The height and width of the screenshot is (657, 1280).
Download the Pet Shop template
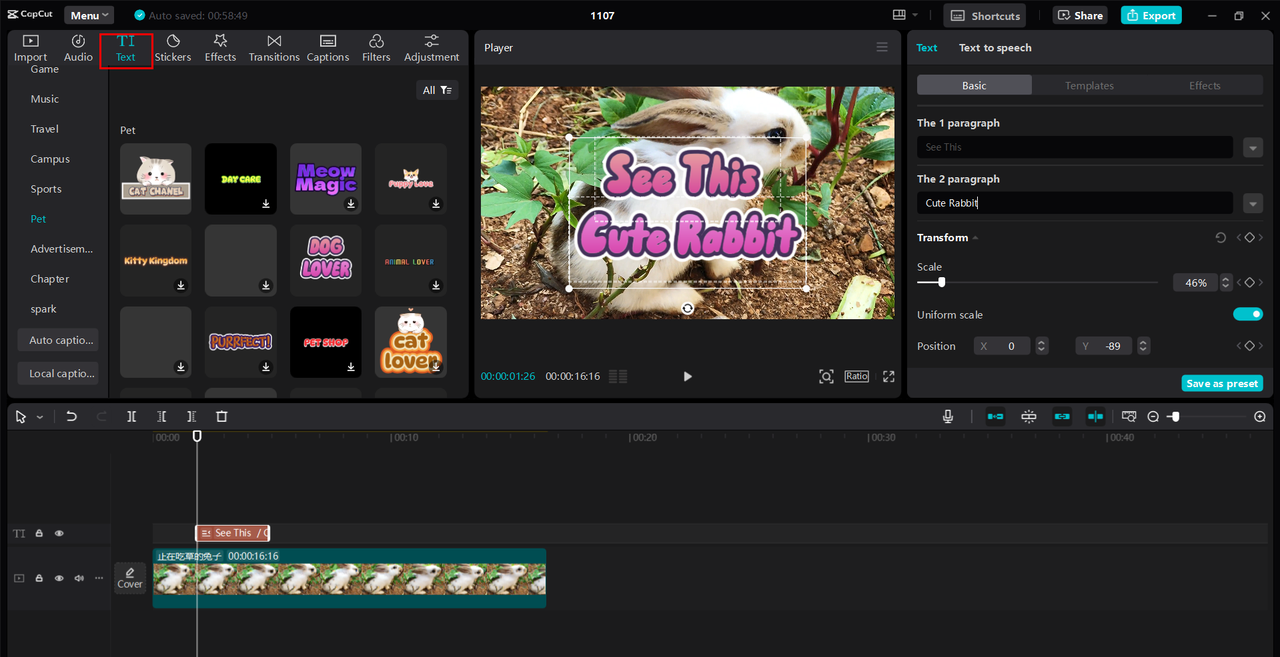[351, 367]
